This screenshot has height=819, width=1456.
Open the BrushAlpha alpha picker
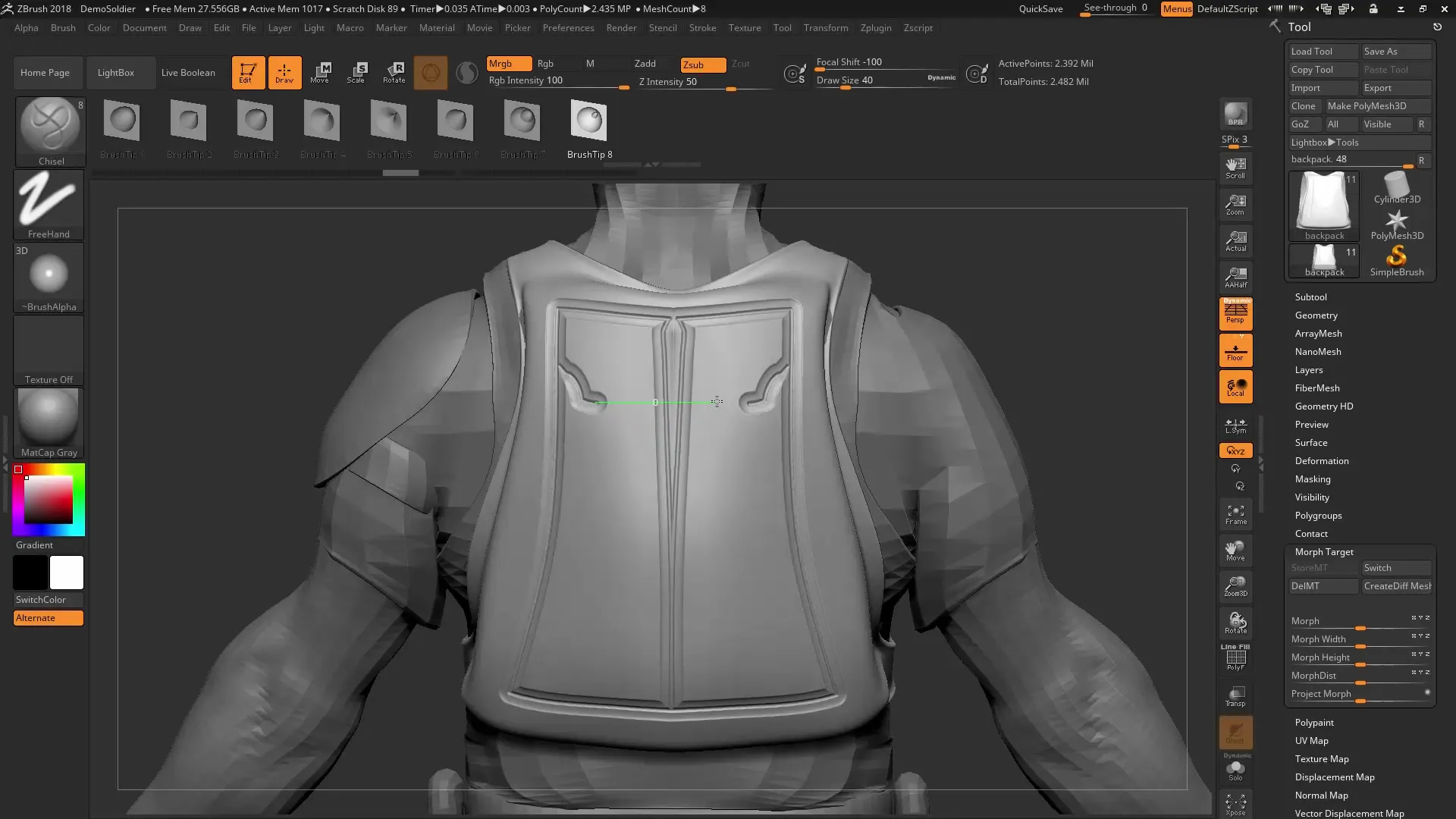click(49, 278)
